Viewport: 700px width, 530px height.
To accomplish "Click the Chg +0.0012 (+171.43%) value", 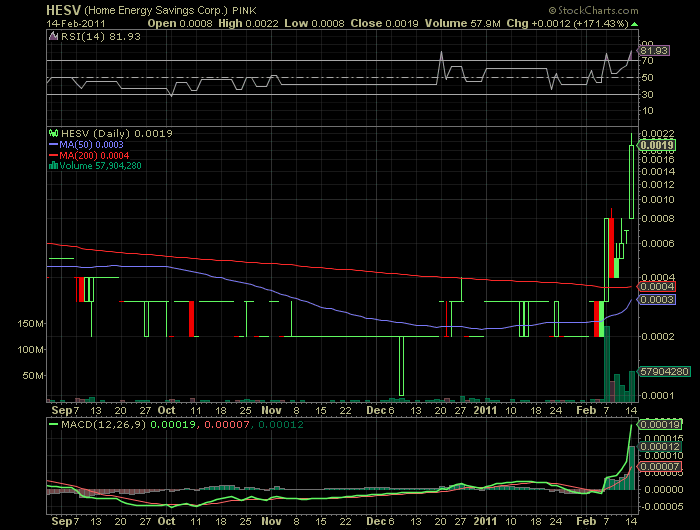I will point(567,23).
